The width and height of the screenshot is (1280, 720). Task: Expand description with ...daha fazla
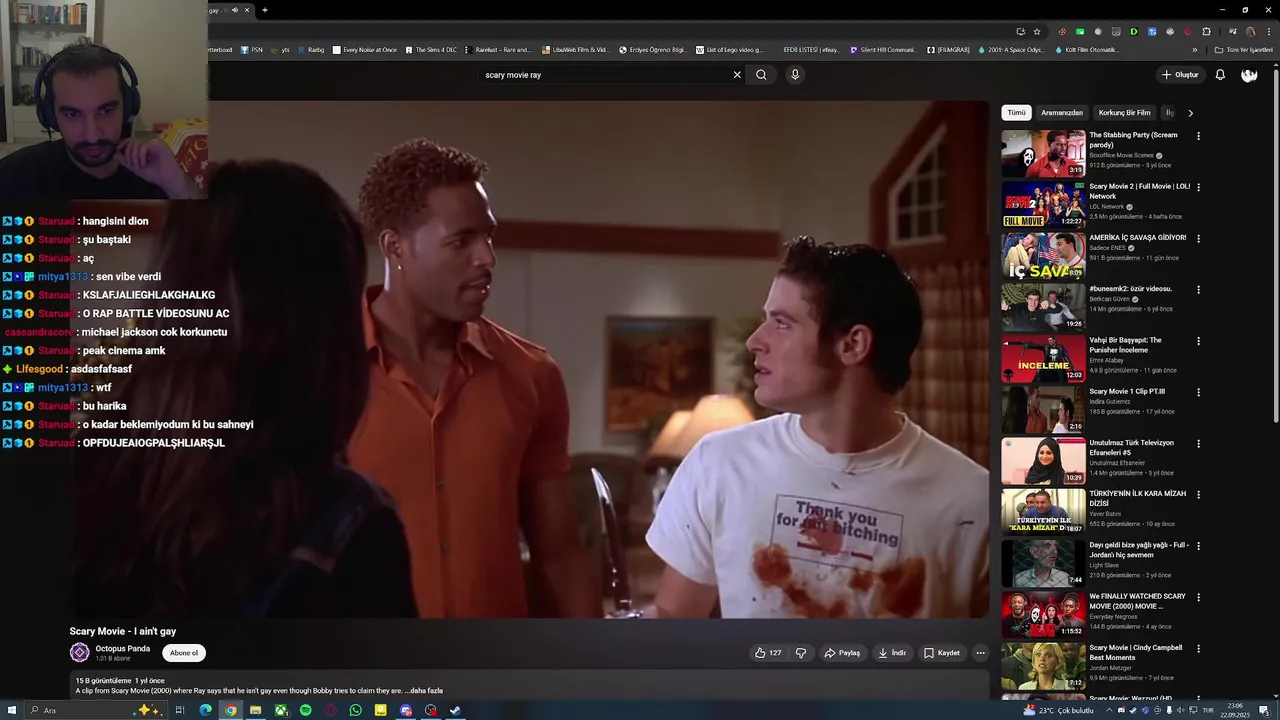[424, 690]
